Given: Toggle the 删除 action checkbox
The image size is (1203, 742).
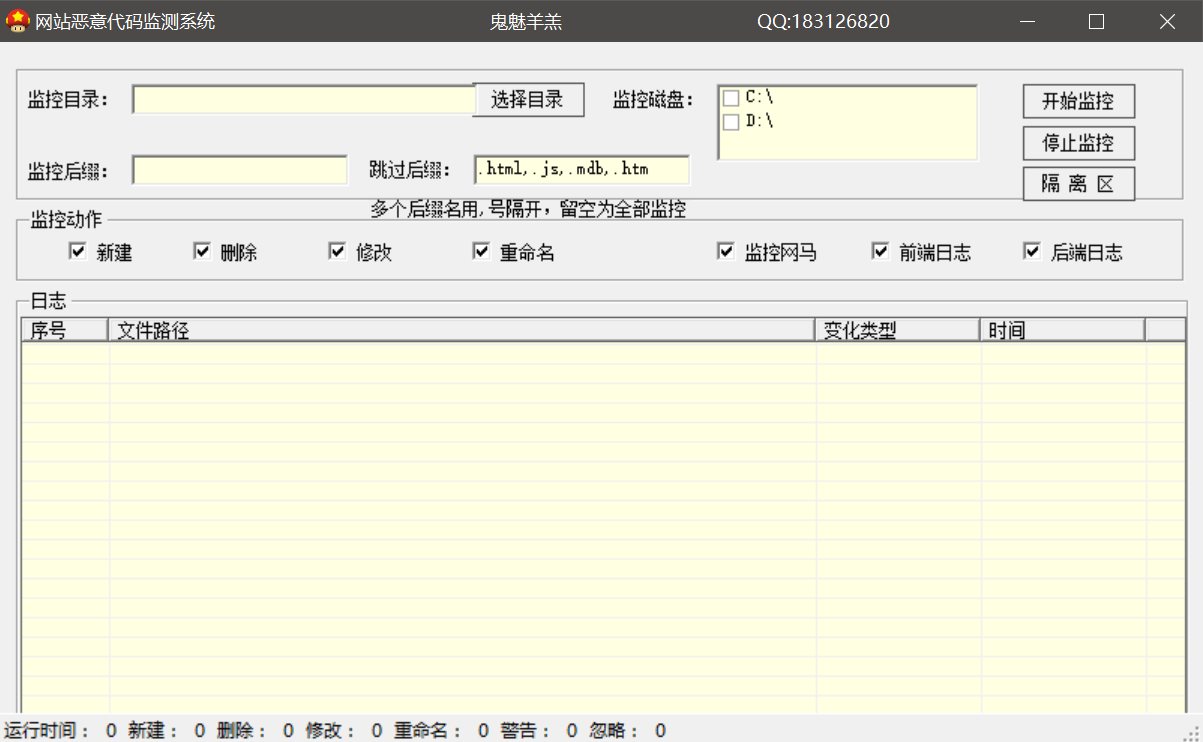Looking at the screenshot, I should (x=202, y=251).
